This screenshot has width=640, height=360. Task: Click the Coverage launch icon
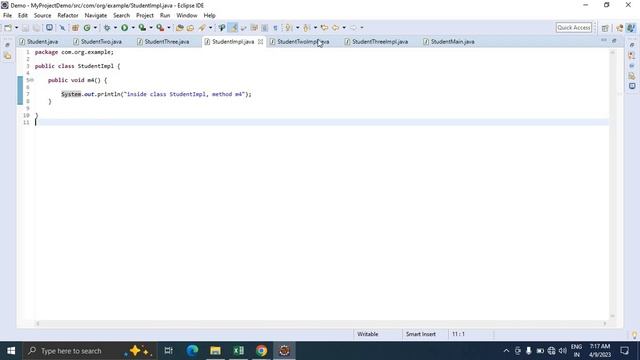(142, 28)
